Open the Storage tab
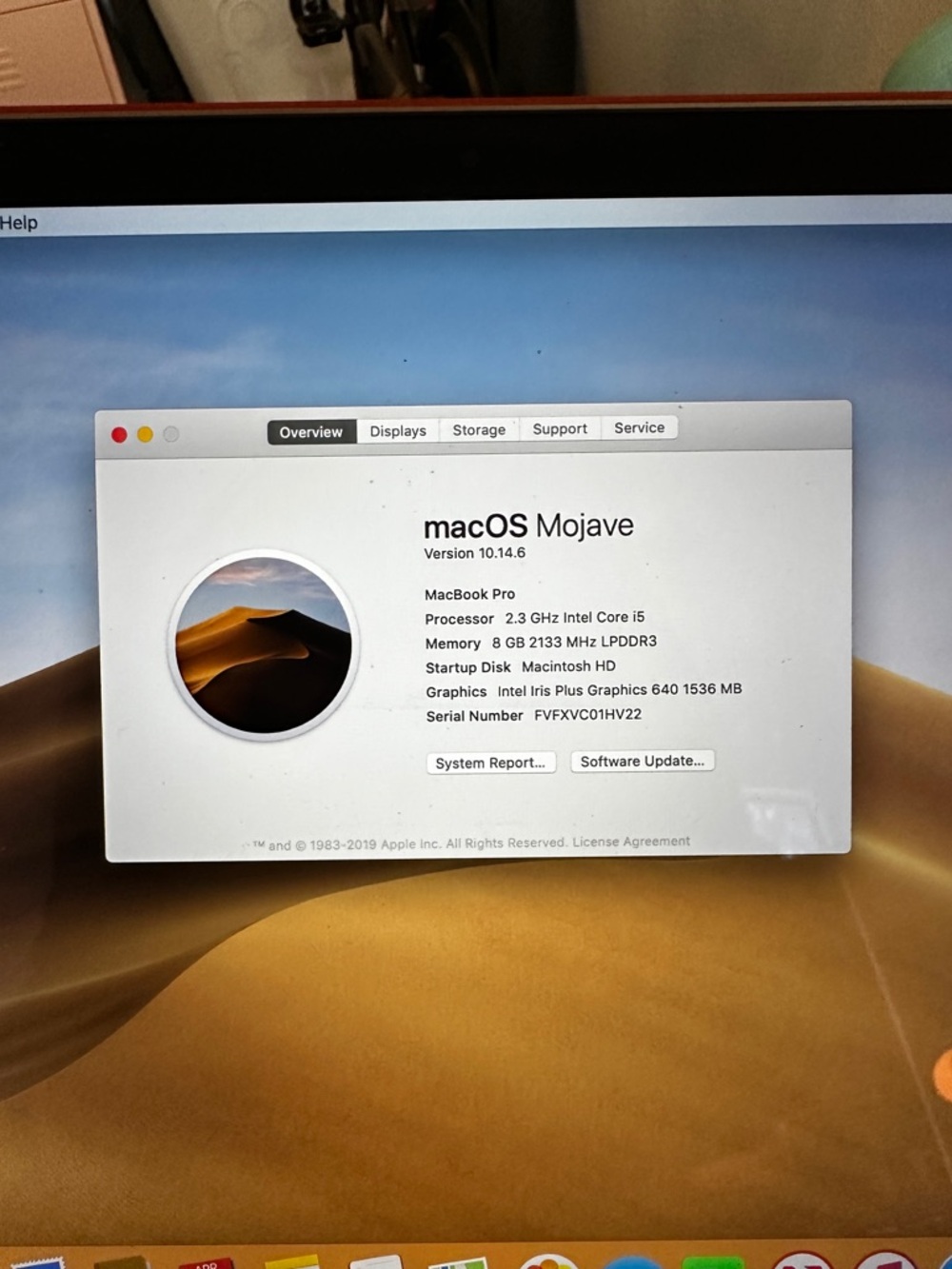 tap(479, 429)
